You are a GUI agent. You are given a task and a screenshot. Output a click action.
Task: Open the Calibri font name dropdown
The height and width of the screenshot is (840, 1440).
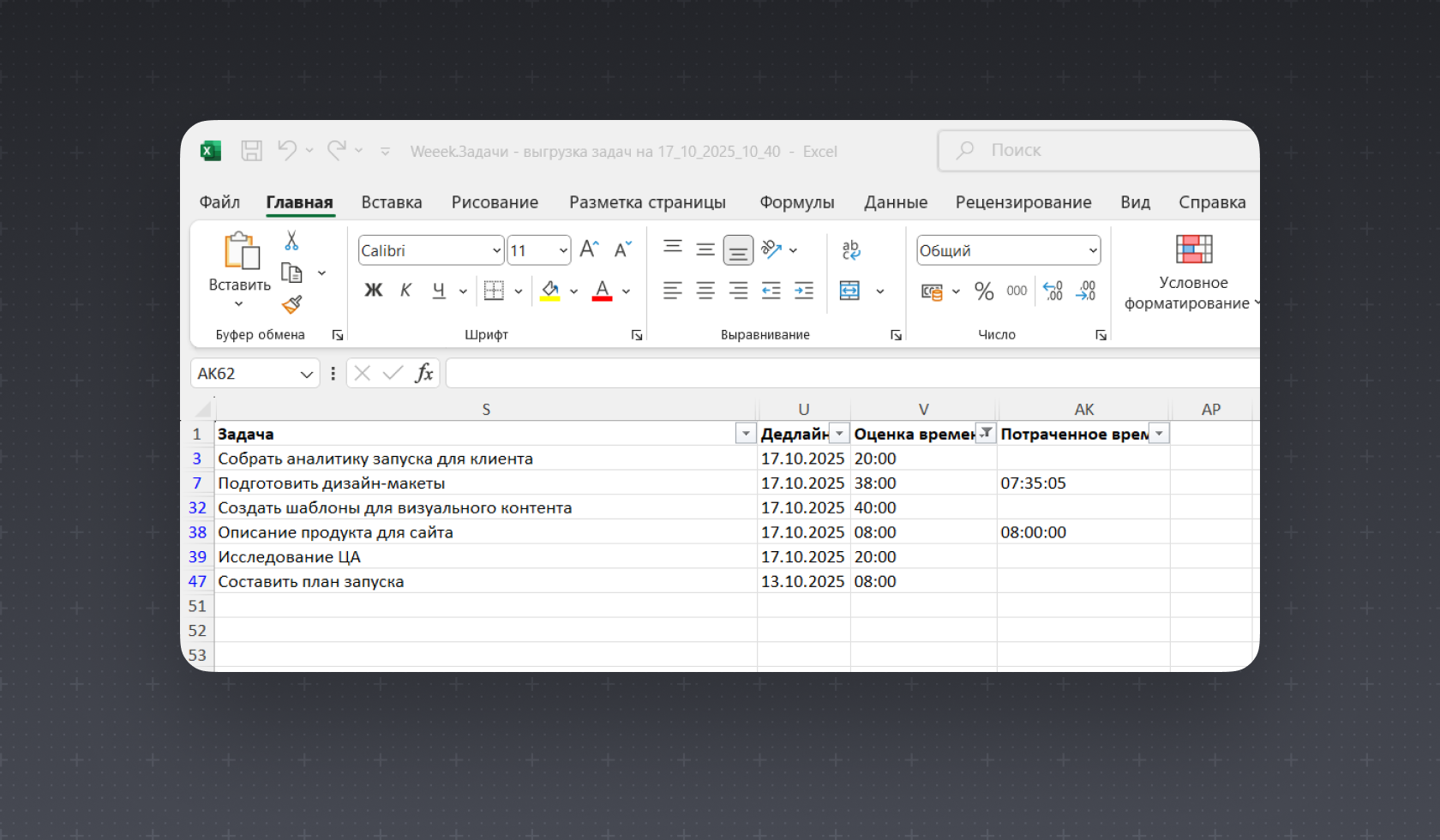496,250
